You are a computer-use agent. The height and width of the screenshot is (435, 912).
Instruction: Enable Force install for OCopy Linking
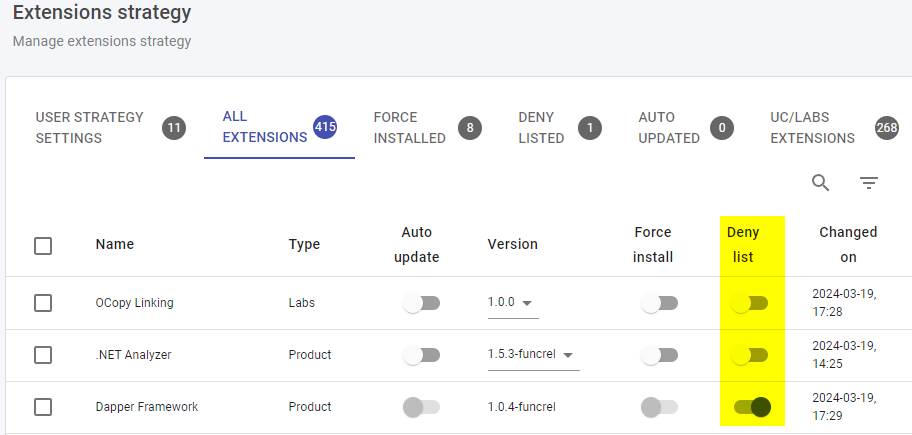coord(659,303)
